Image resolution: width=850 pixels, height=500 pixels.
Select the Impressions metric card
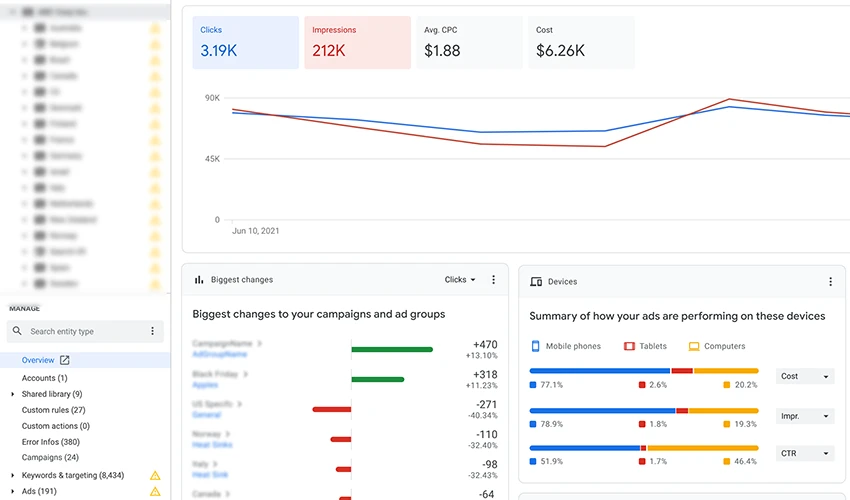[357, 42]
